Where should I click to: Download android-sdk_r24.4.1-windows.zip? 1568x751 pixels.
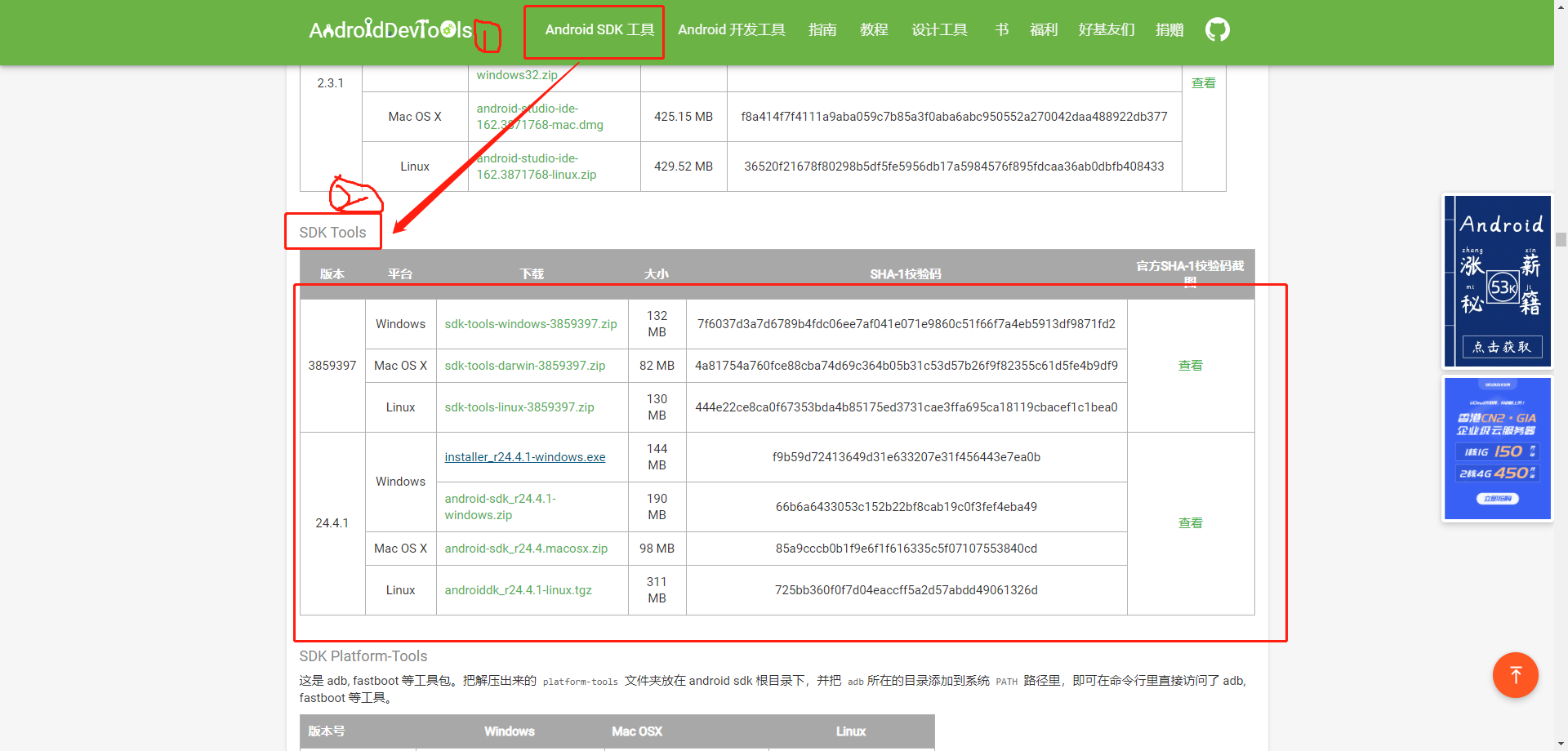(x=500, y=507)
